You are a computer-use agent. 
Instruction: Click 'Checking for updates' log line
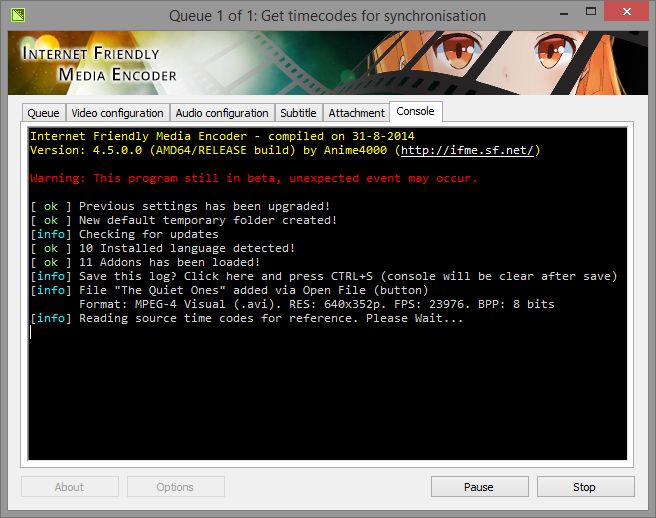click(x=124, y=234)
